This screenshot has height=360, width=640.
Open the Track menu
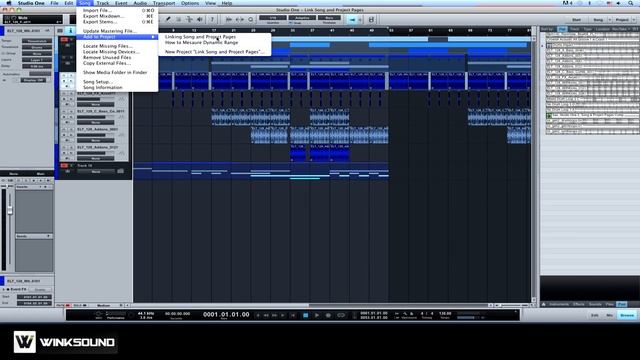pyautogui.click(x=103, y=3)
